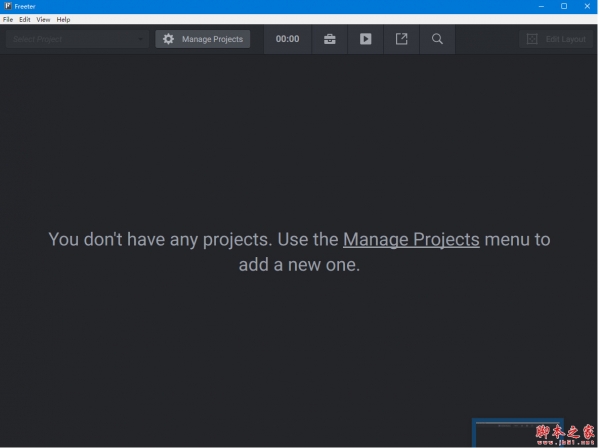Close the Freeter window
This screenshot has width=600, height=448.
(587, 6)
